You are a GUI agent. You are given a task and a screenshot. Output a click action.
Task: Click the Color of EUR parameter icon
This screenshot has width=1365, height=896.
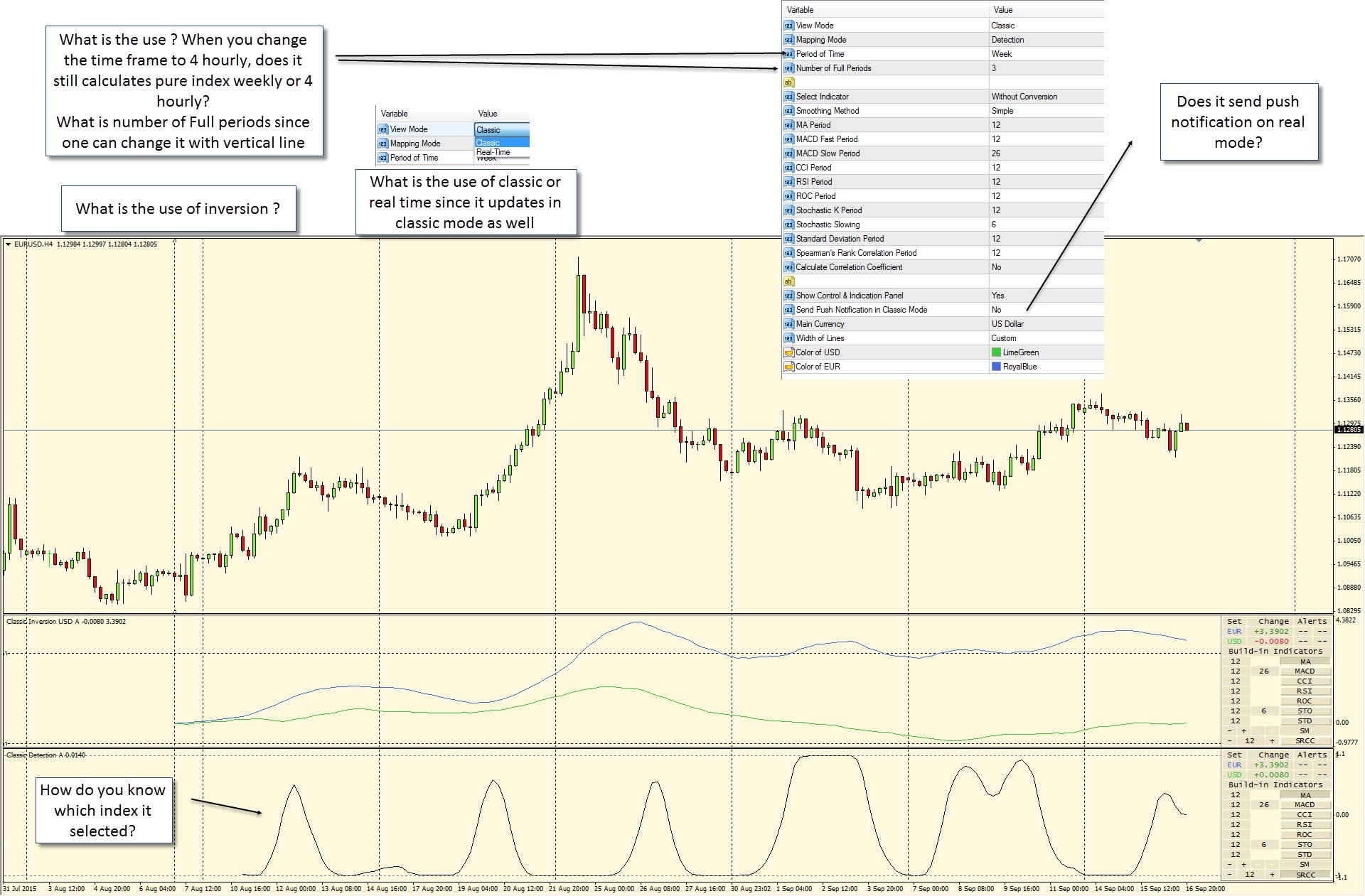pos(788,367)
